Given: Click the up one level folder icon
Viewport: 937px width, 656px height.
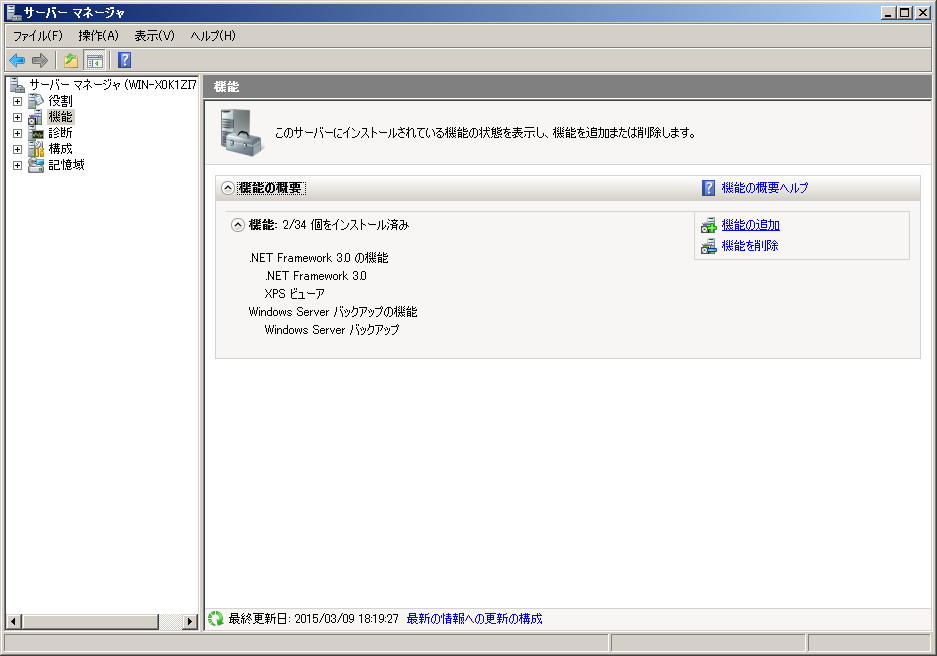Looking at the screenshot, I should coord(71,60).
